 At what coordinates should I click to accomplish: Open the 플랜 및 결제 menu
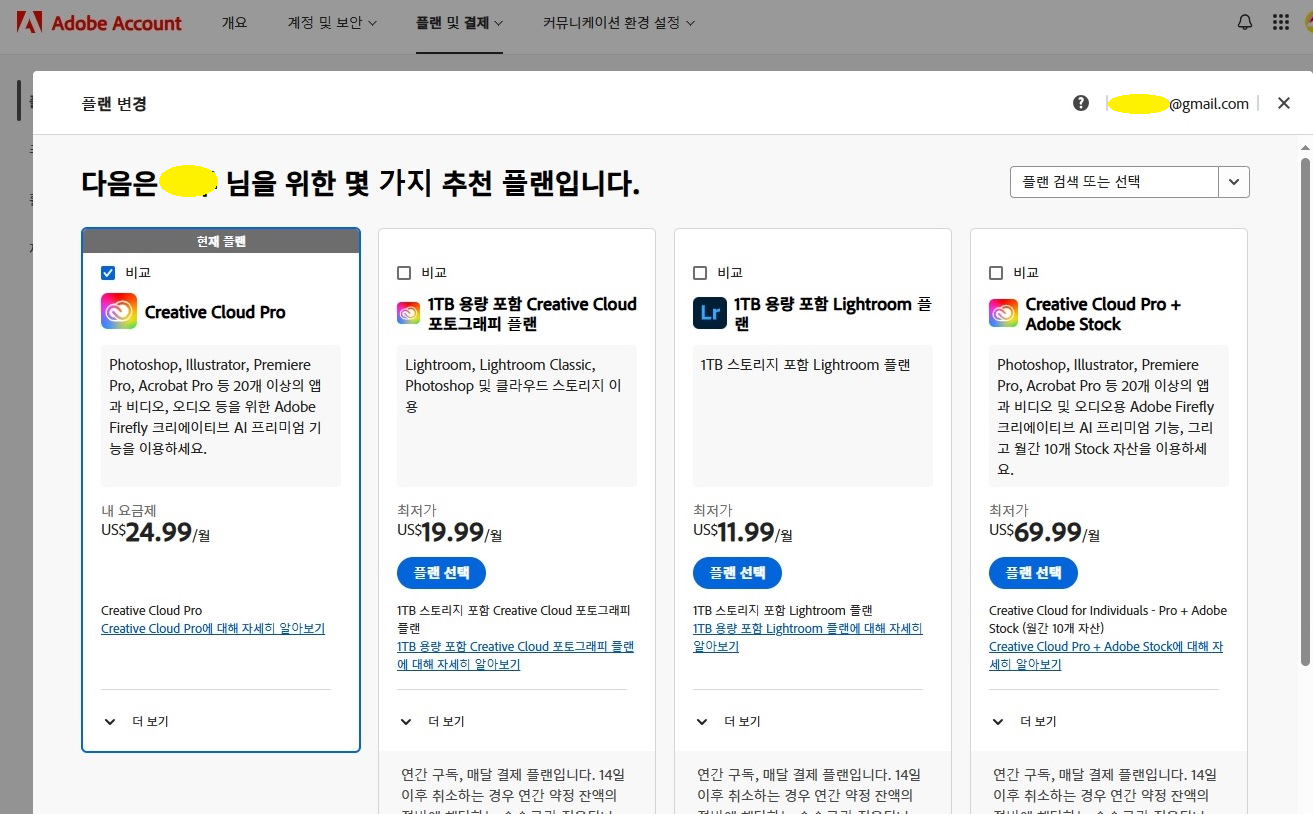[x=459, y=22]
